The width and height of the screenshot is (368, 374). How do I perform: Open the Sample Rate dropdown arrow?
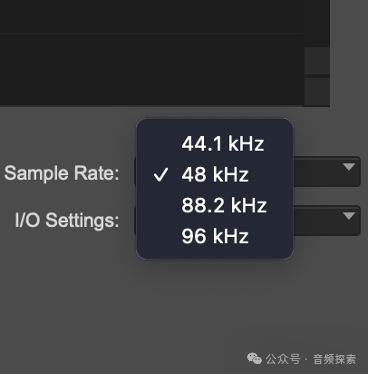(x=349, y=167)
